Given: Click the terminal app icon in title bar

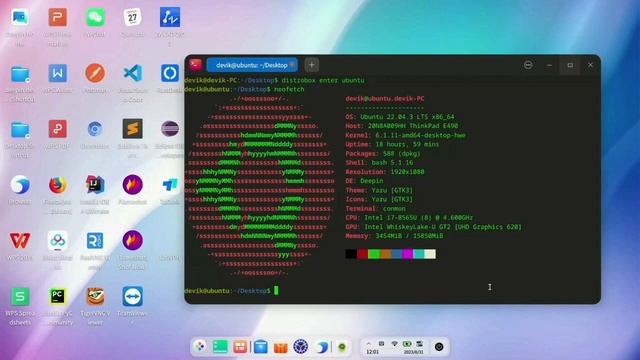Looking at the screenshot, I should tap(196, 64).
